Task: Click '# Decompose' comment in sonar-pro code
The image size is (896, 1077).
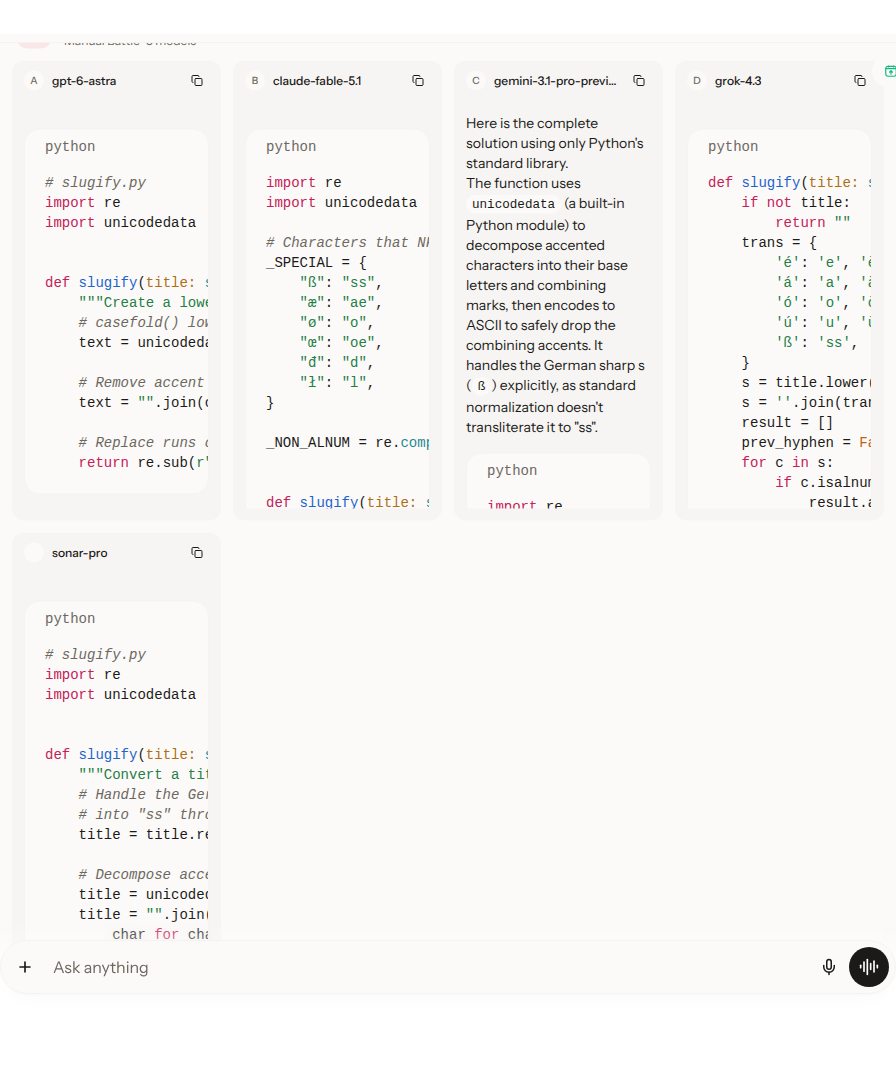Action: [x=144, y=874]
